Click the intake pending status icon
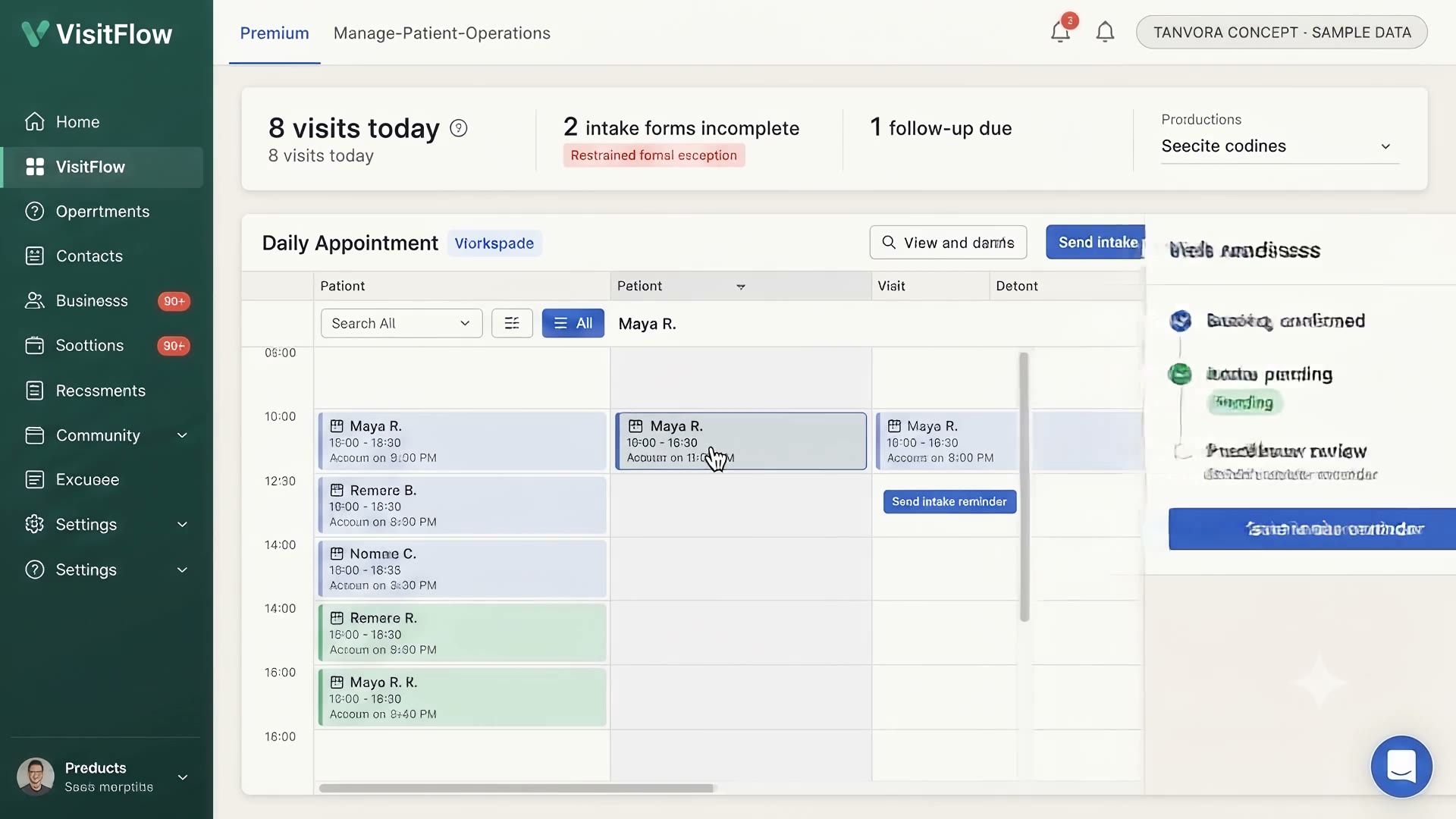 pos(1180,374)
